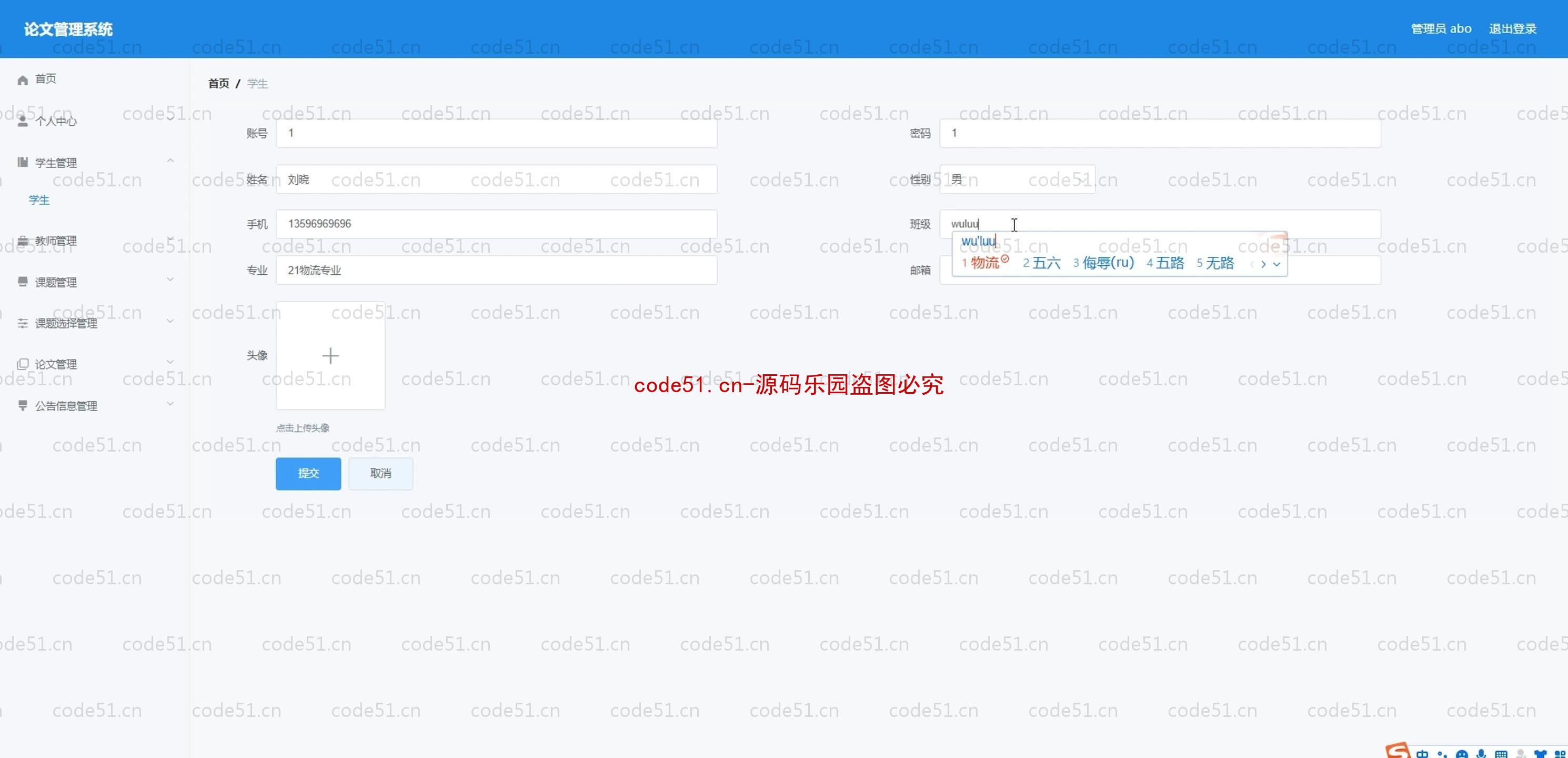
Task: Choose IME candidate 5 无路
Action: (1215, 263)
